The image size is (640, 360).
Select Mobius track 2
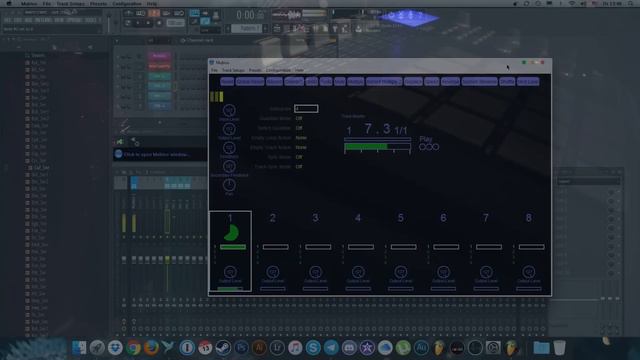point(273,218)
